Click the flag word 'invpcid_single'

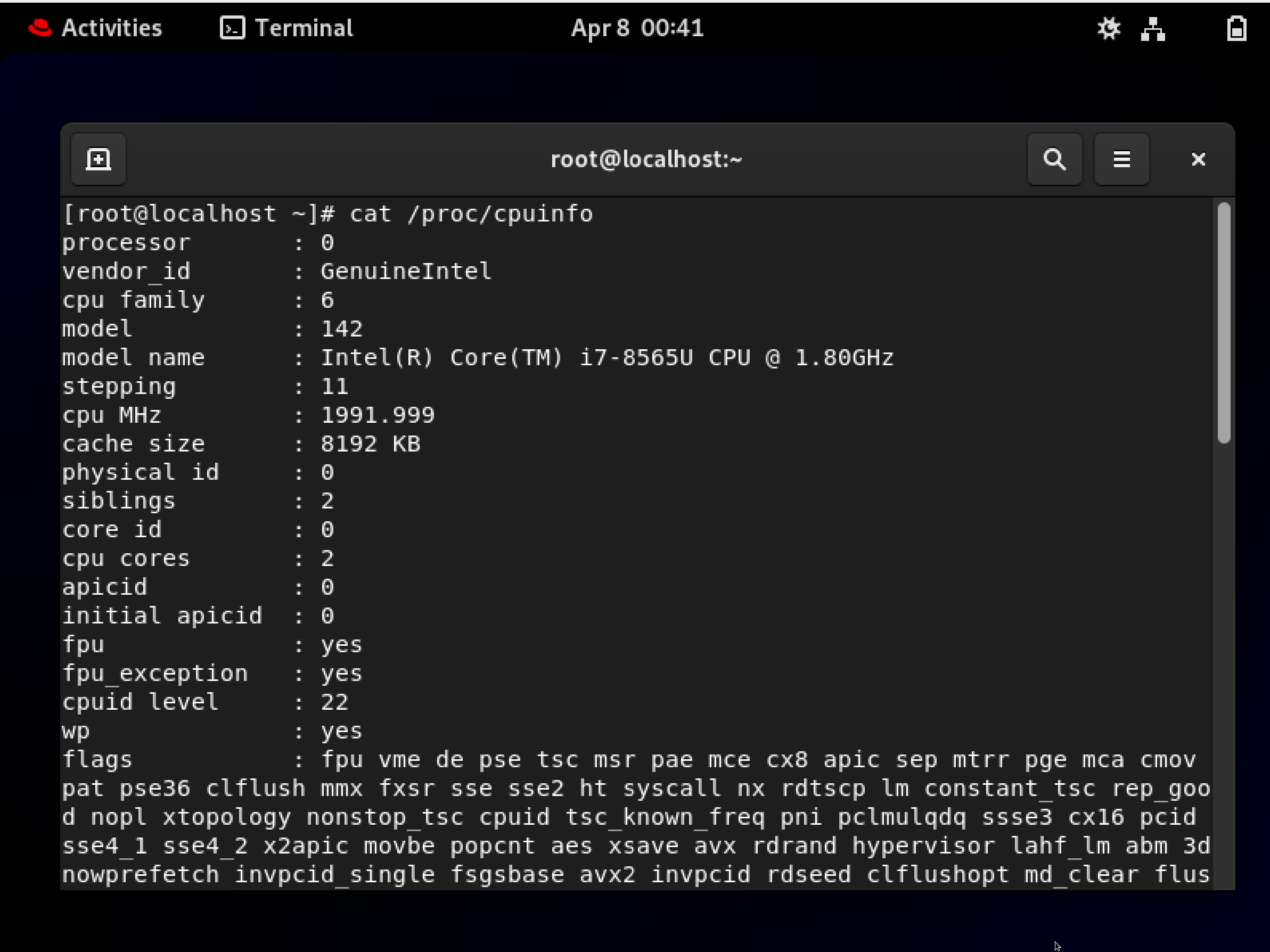[x=335, y=874]
